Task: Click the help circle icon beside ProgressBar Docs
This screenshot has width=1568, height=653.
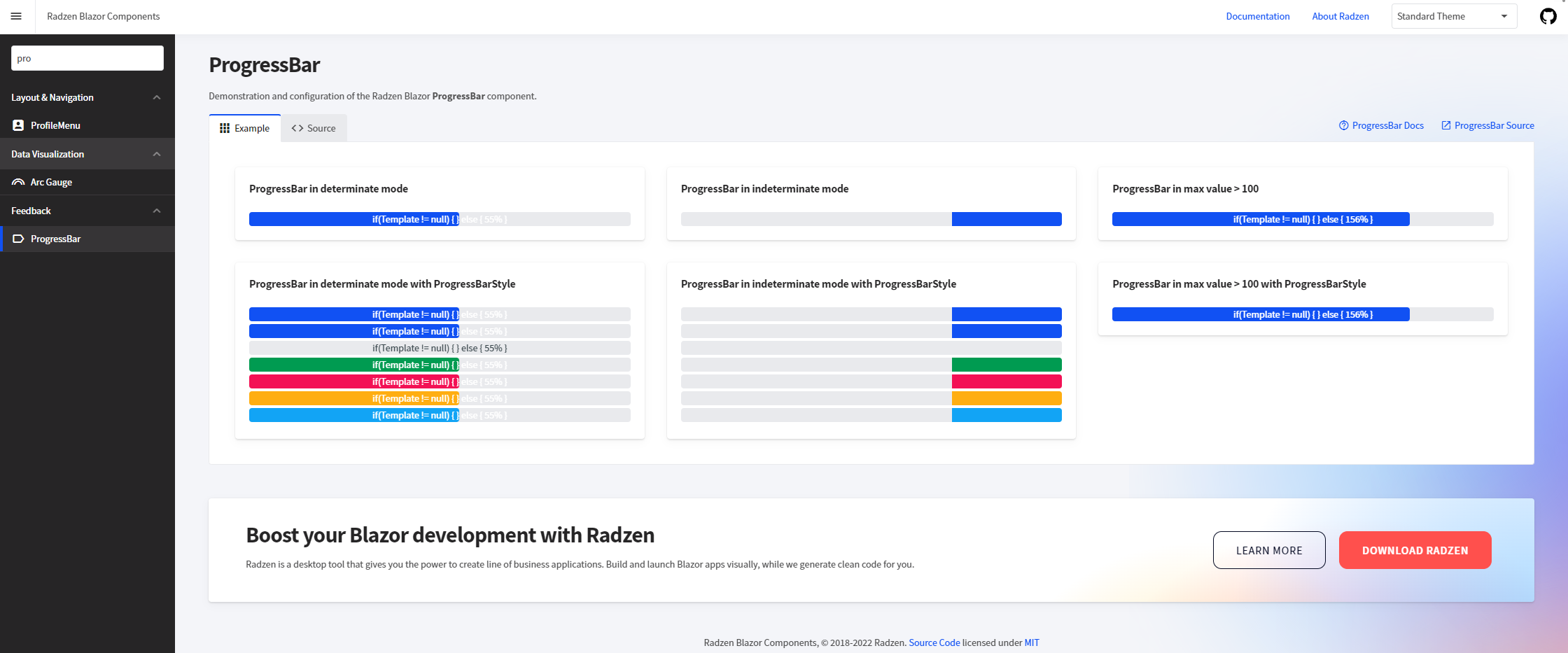Action: tap(1343, 125)
